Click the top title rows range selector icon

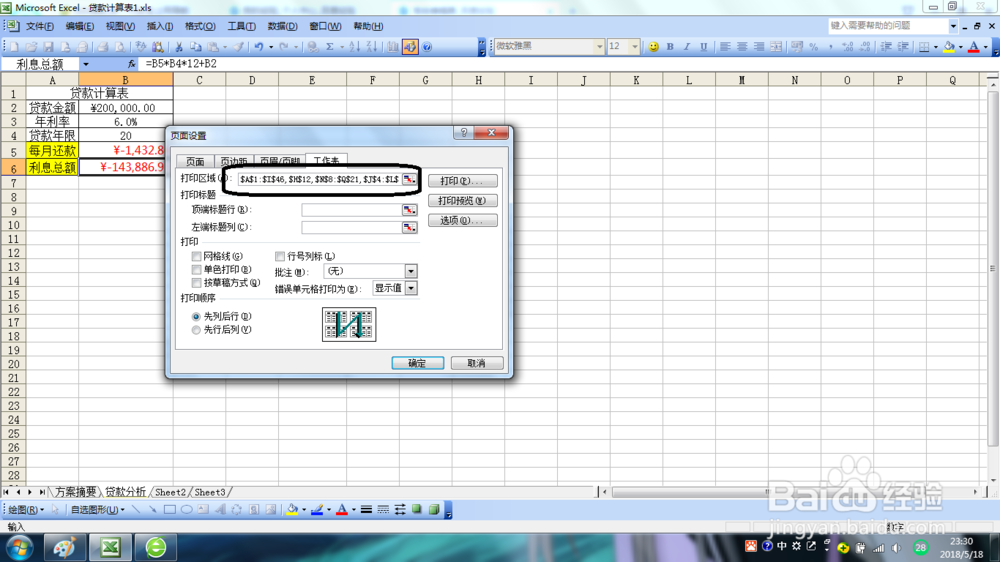pyautogui.click(x=409, y=210)
